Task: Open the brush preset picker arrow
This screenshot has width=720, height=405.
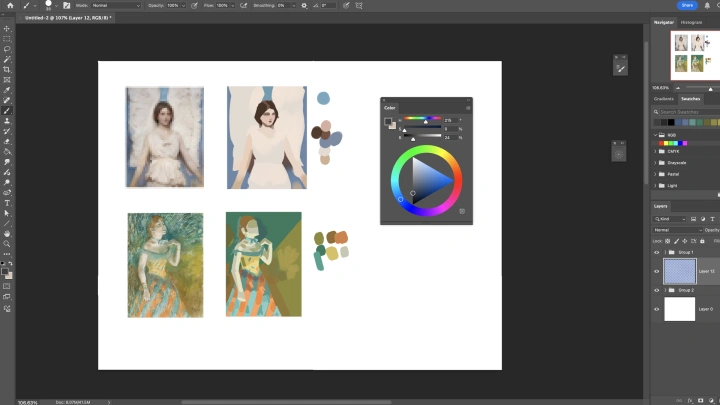Action: tap(56, 6)
